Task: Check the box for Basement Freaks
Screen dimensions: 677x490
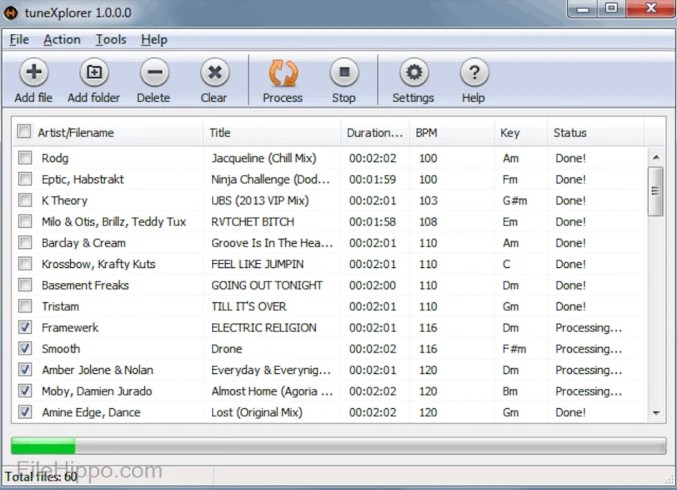Action: click(x=25, y=285)
